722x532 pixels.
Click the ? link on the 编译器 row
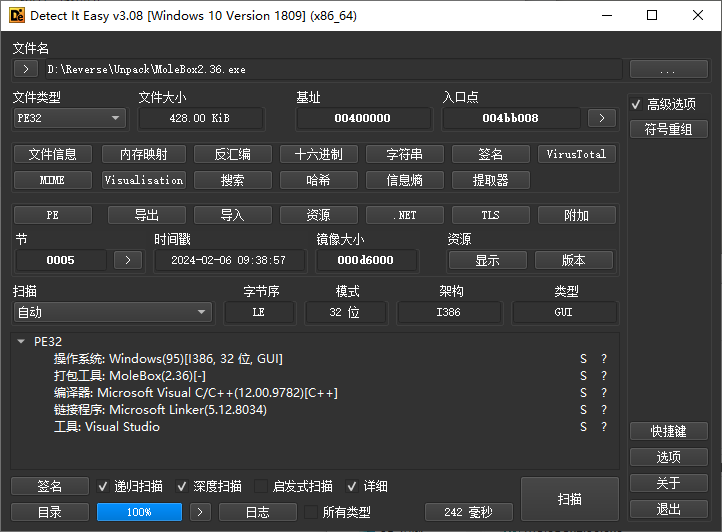tap(604, 393)
